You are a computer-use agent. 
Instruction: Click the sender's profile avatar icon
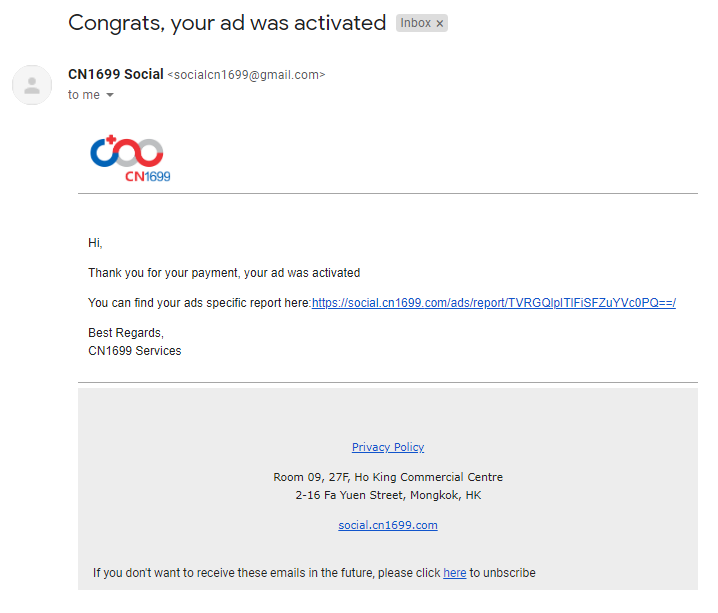[x=32, y=85]
